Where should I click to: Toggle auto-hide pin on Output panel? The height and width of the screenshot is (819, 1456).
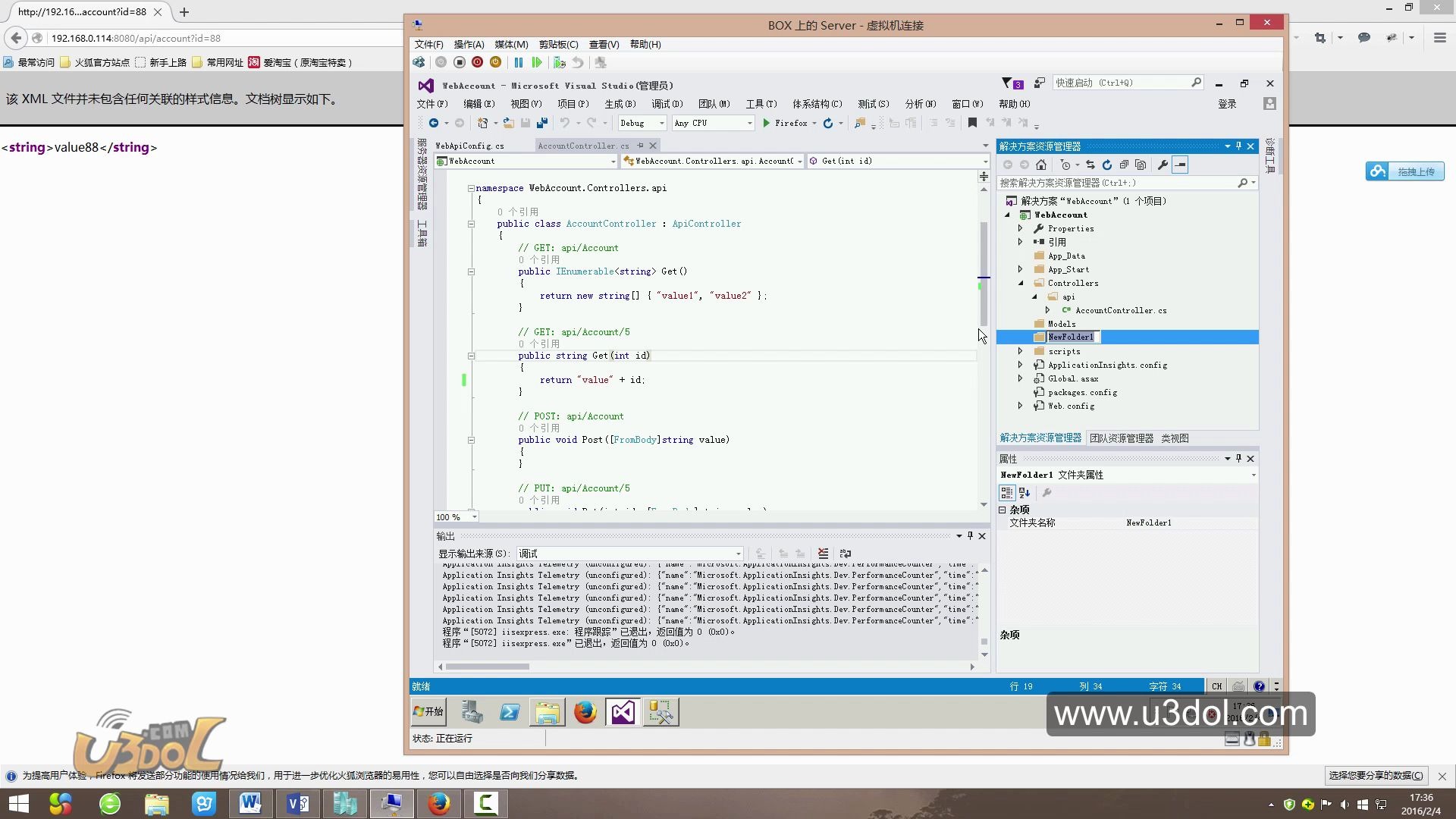click(970, 536)
